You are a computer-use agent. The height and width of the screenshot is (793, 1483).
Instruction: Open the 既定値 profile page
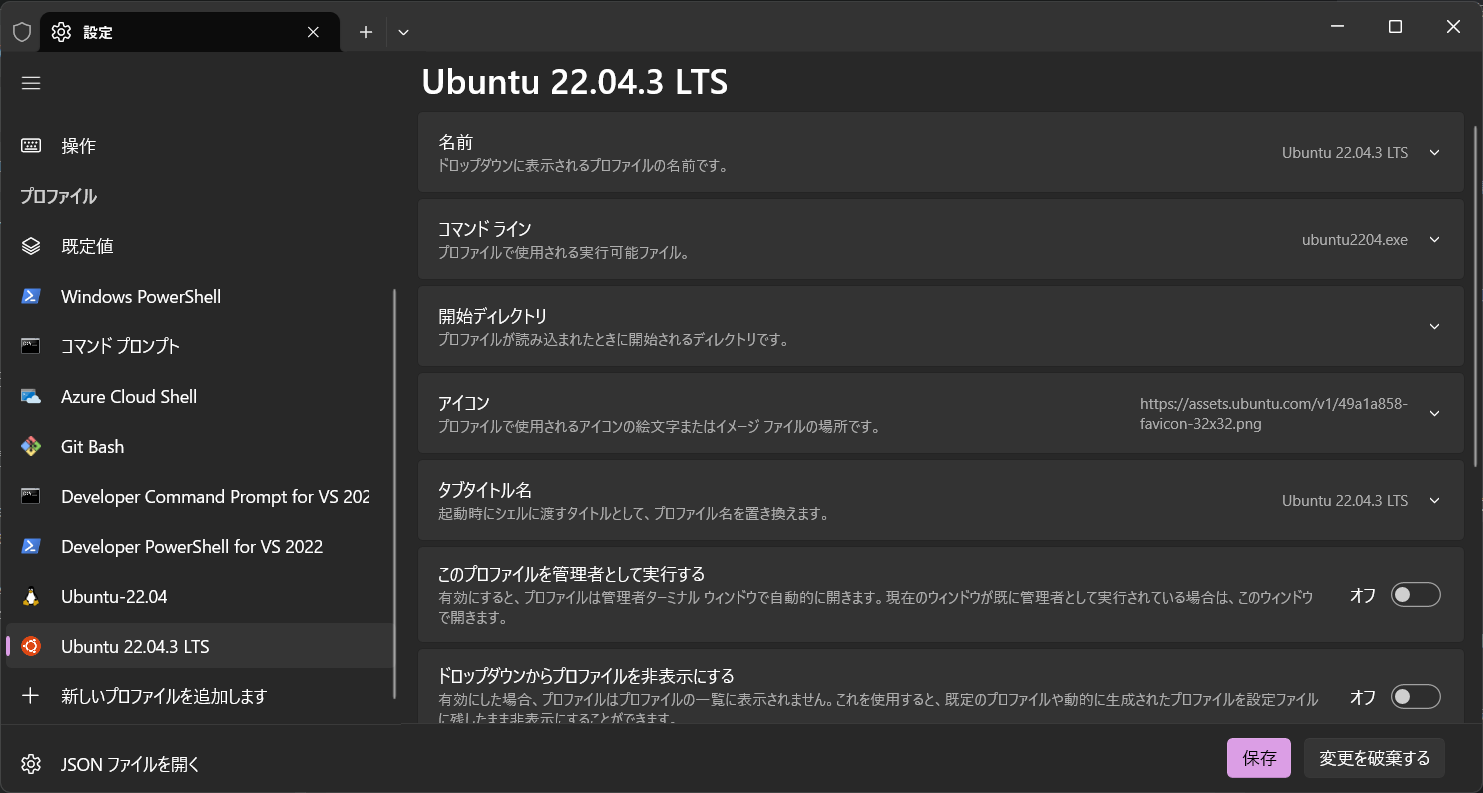pyautogui.click(x=200, y=246)
